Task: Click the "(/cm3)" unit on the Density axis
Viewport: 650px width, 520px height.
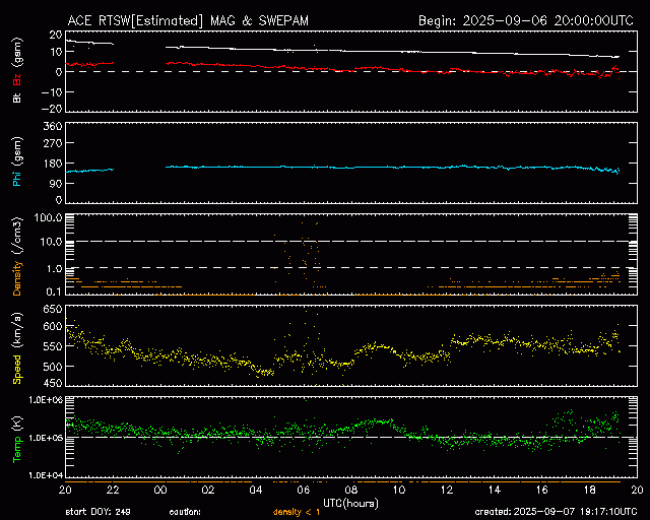Action: click(17, 235)
